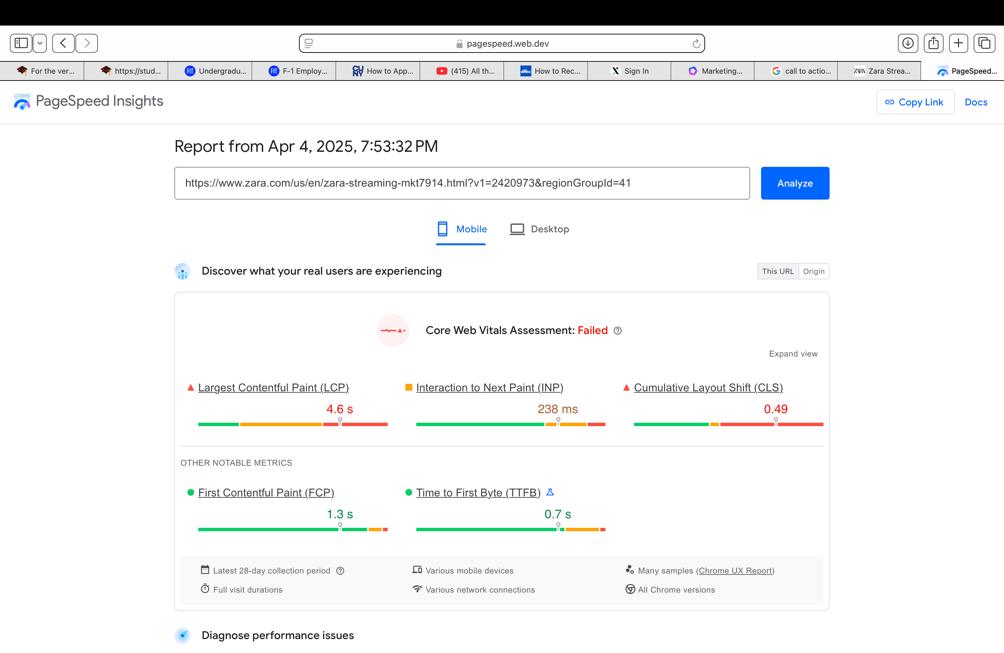Click the Copy Link button

click(x=914, y=102)
